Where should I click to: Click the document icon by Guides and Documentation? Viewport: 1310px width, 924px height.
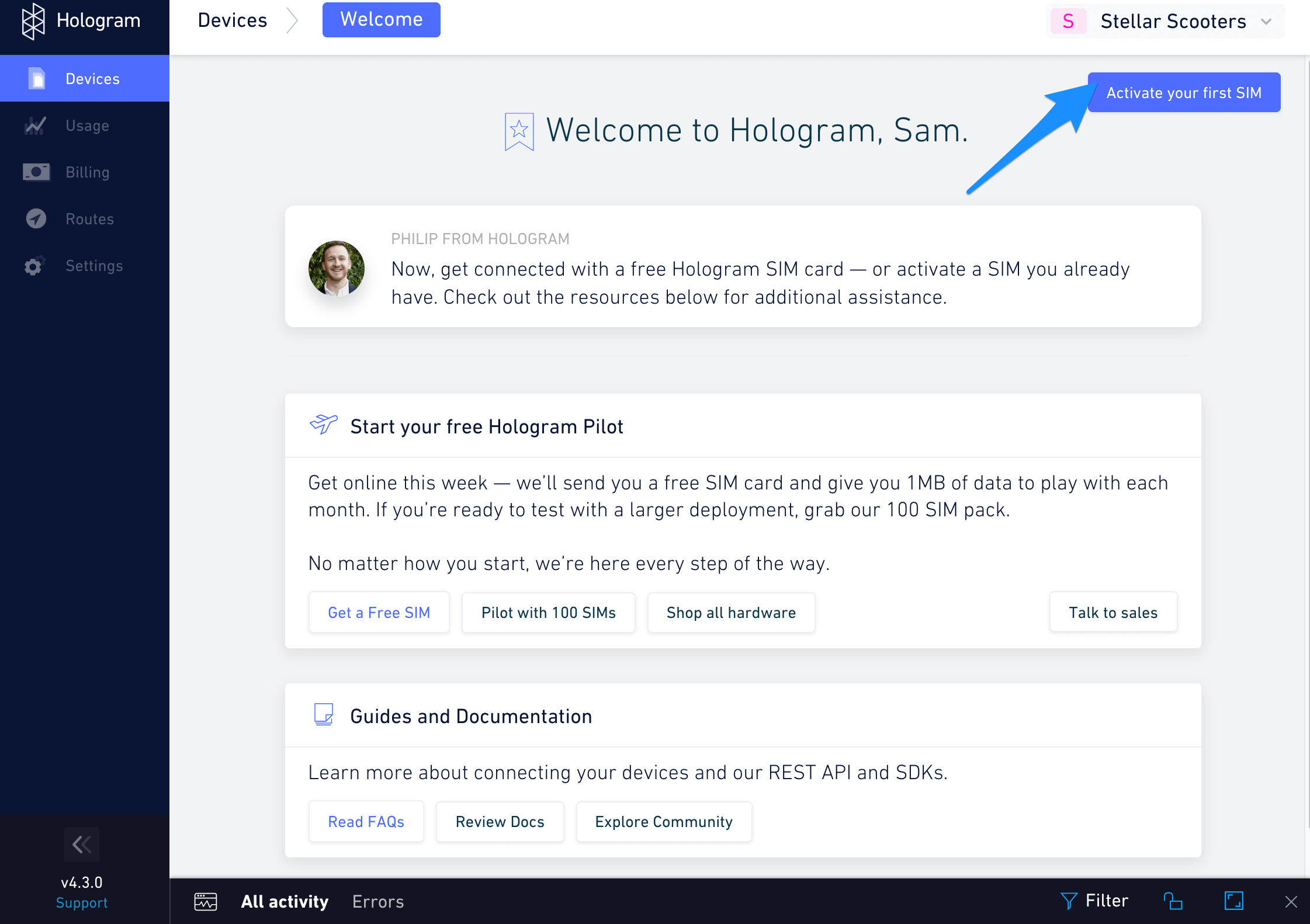(x=324, y=714)
